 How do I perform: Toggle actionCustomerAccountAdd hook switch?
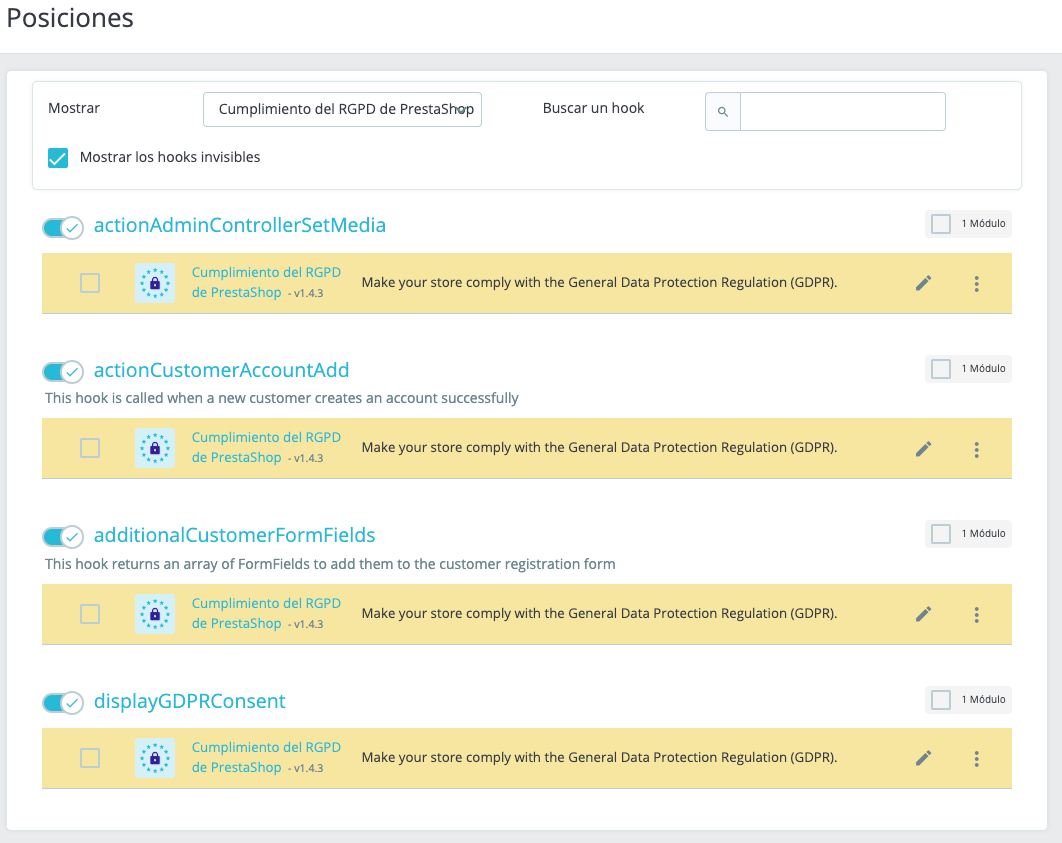(x=63, y=372)
